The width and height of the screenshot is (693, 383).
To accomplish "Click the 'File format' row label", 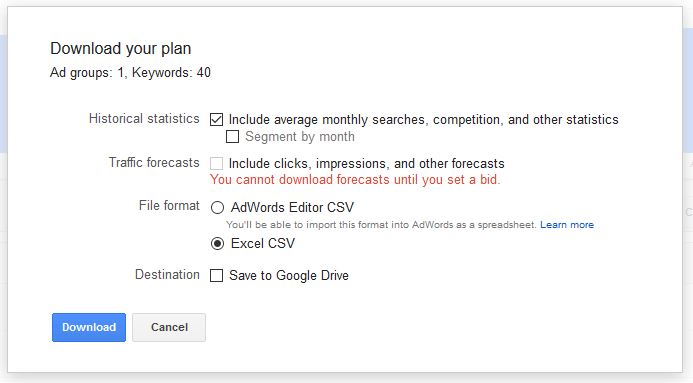I will click(x=169, y=205).
